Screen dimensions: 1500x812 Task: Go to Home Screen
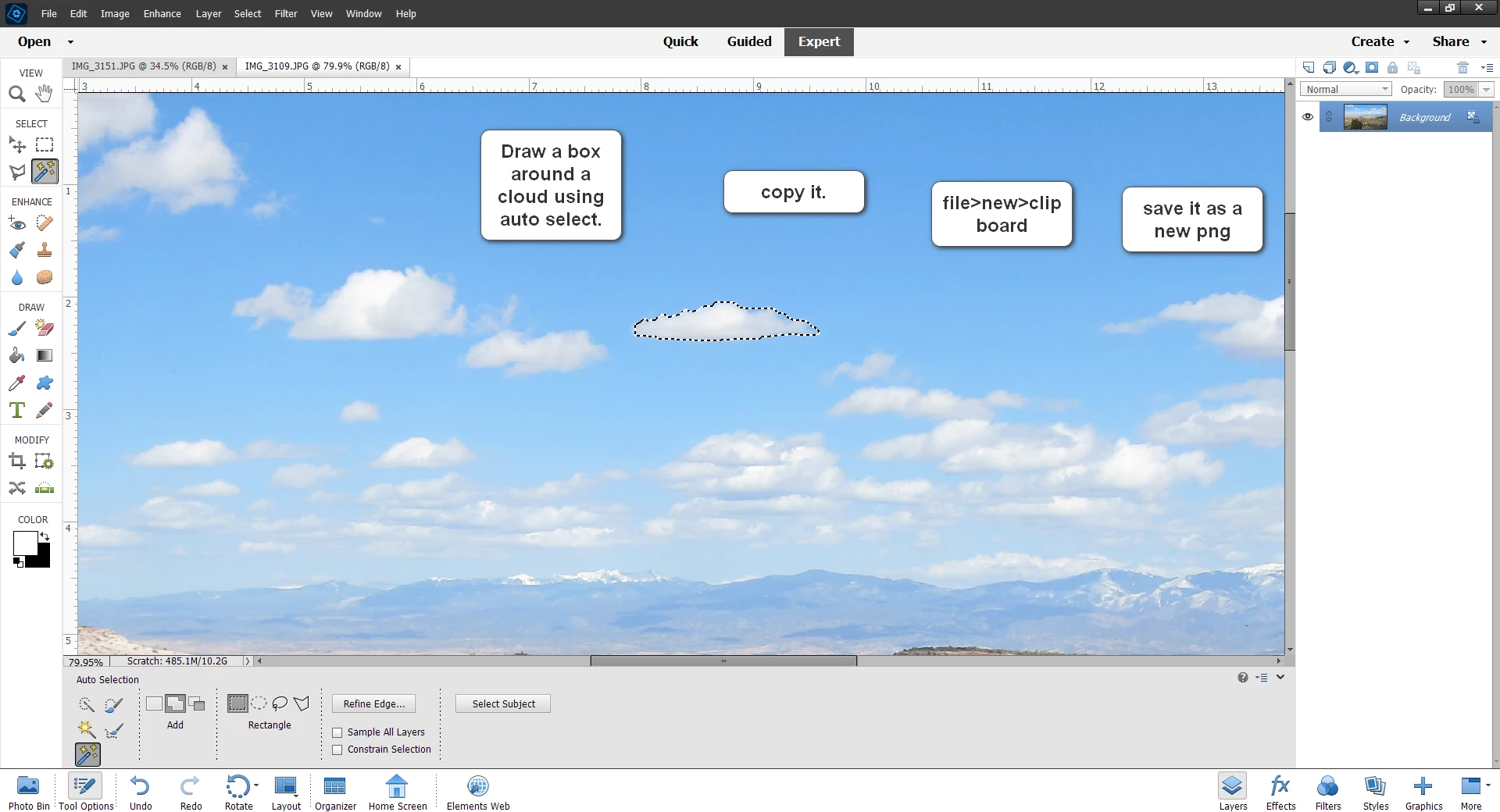(x=398, y=792)
